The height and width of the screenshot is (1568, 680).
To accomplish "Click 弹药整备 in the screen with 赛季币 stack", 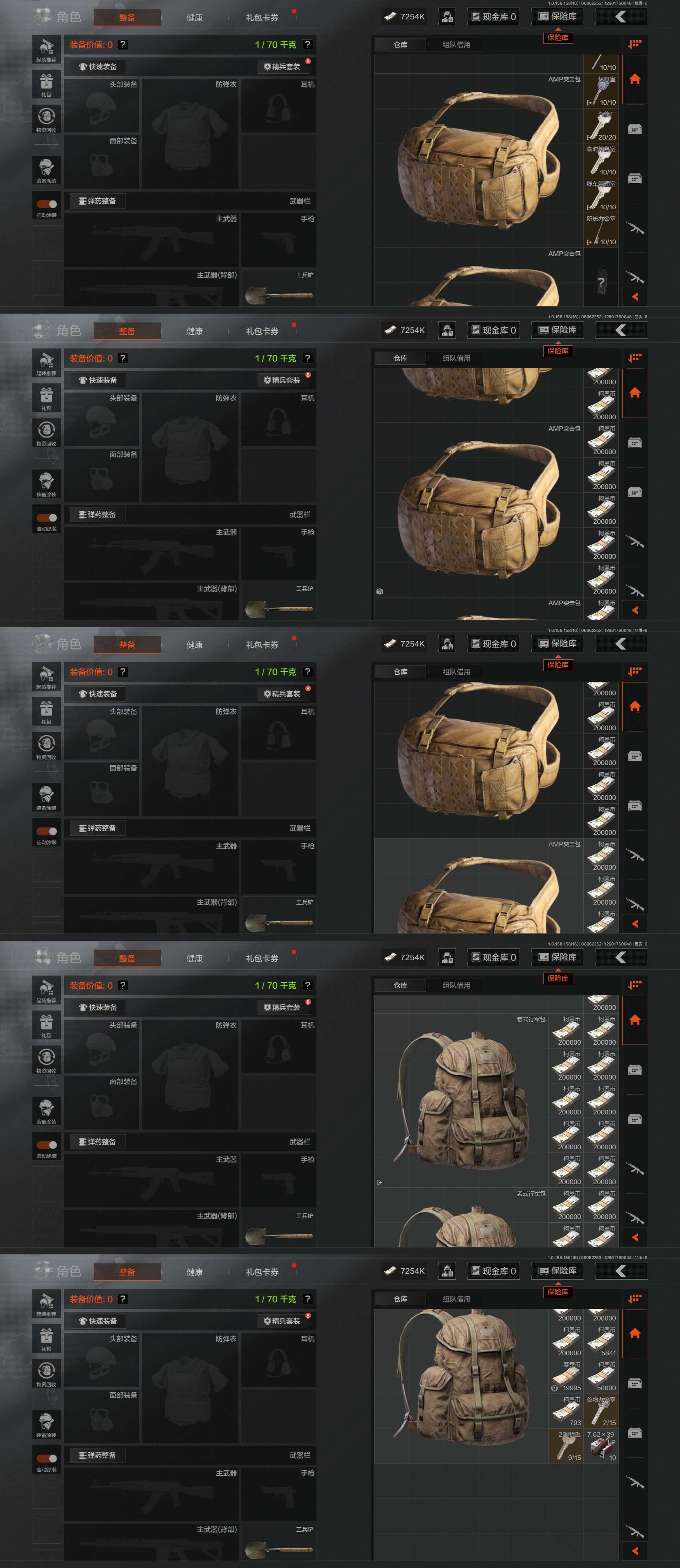I will (97, 1455).
